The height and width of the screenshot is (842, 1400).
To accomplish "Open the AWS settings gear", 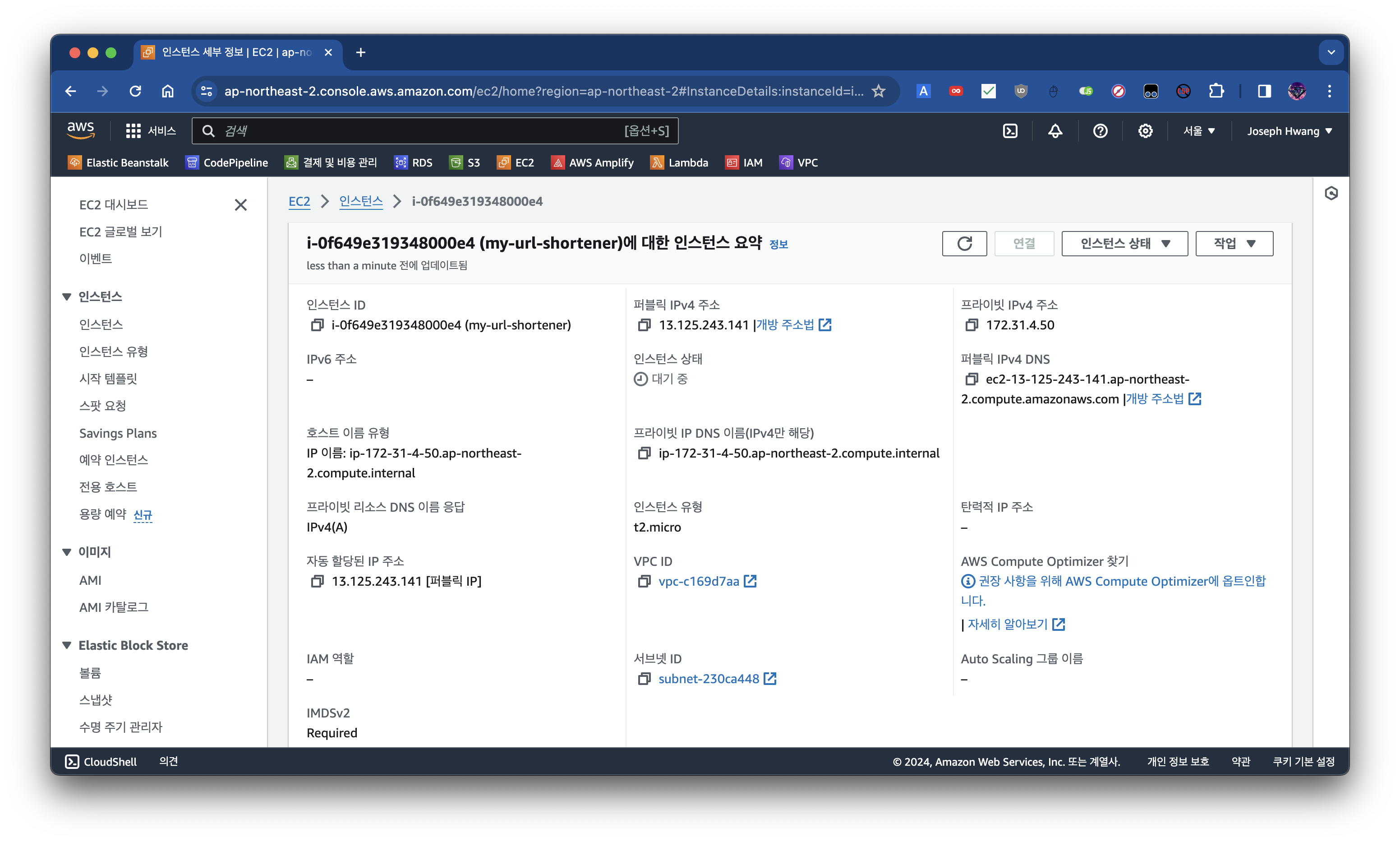I will [x=1145, y=131].
